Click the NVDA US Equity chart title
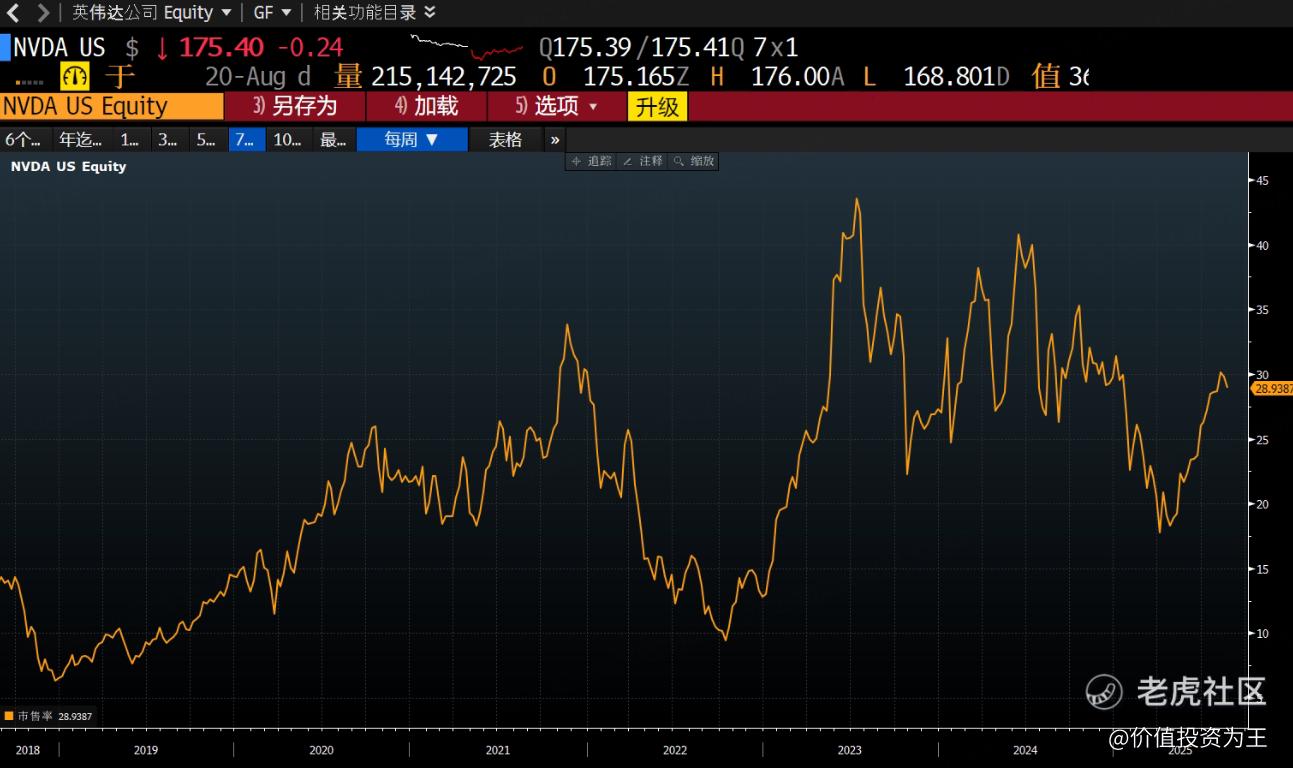Viewport: 1293px width, 768px height. (x=68, y=166)
